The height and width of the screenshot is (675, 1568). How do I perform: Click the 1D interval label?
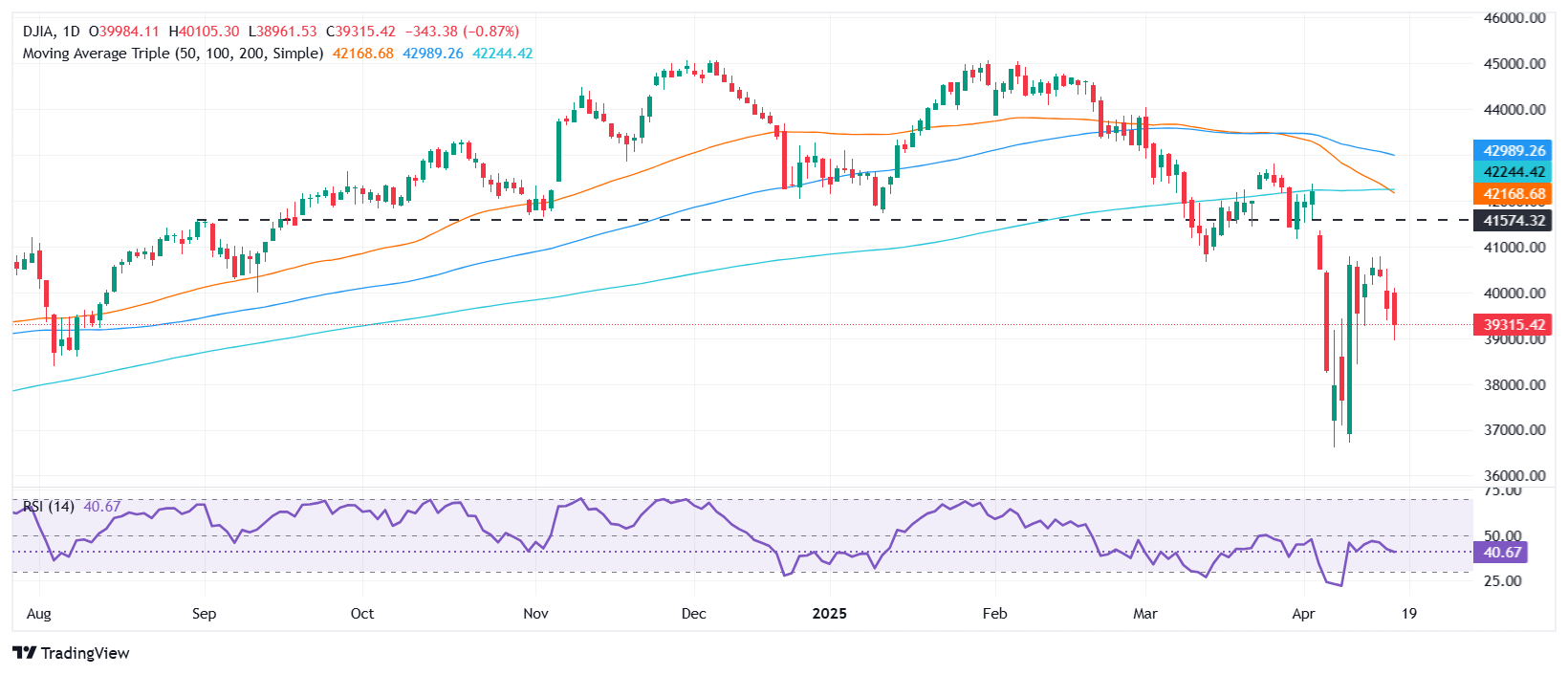pyautogui.click(x=72, y=32)
